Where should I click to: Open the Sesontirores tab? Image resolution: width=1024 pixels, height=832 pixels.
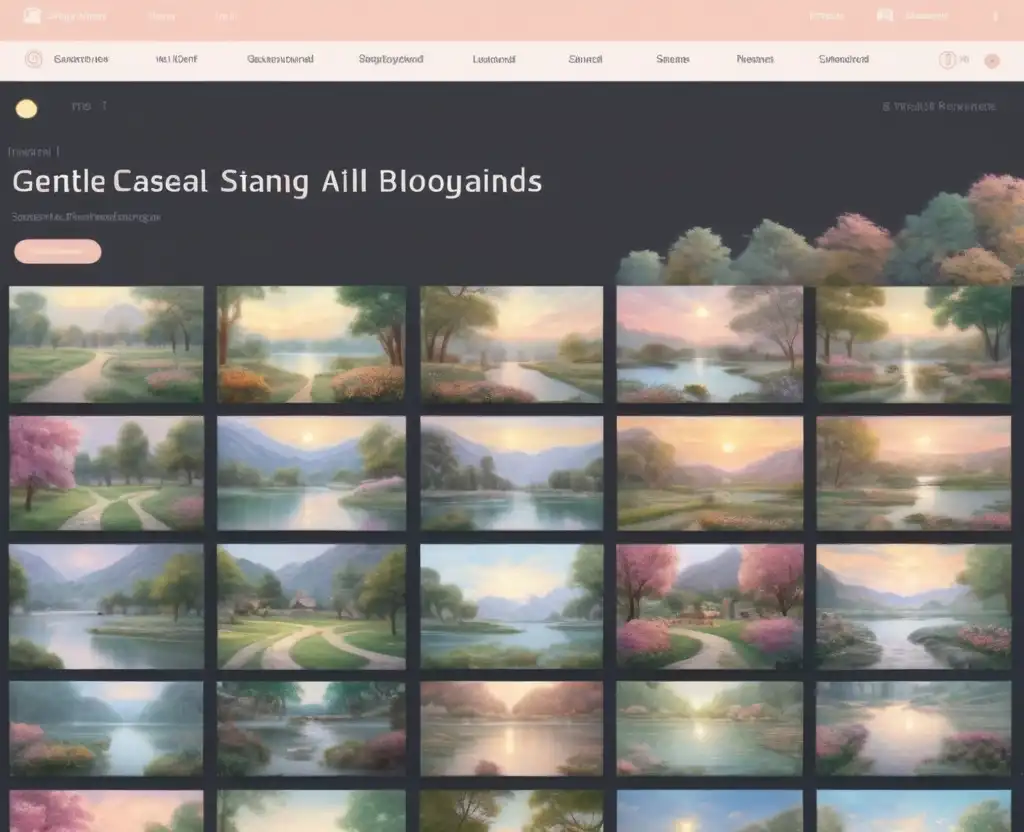[81, 59]
